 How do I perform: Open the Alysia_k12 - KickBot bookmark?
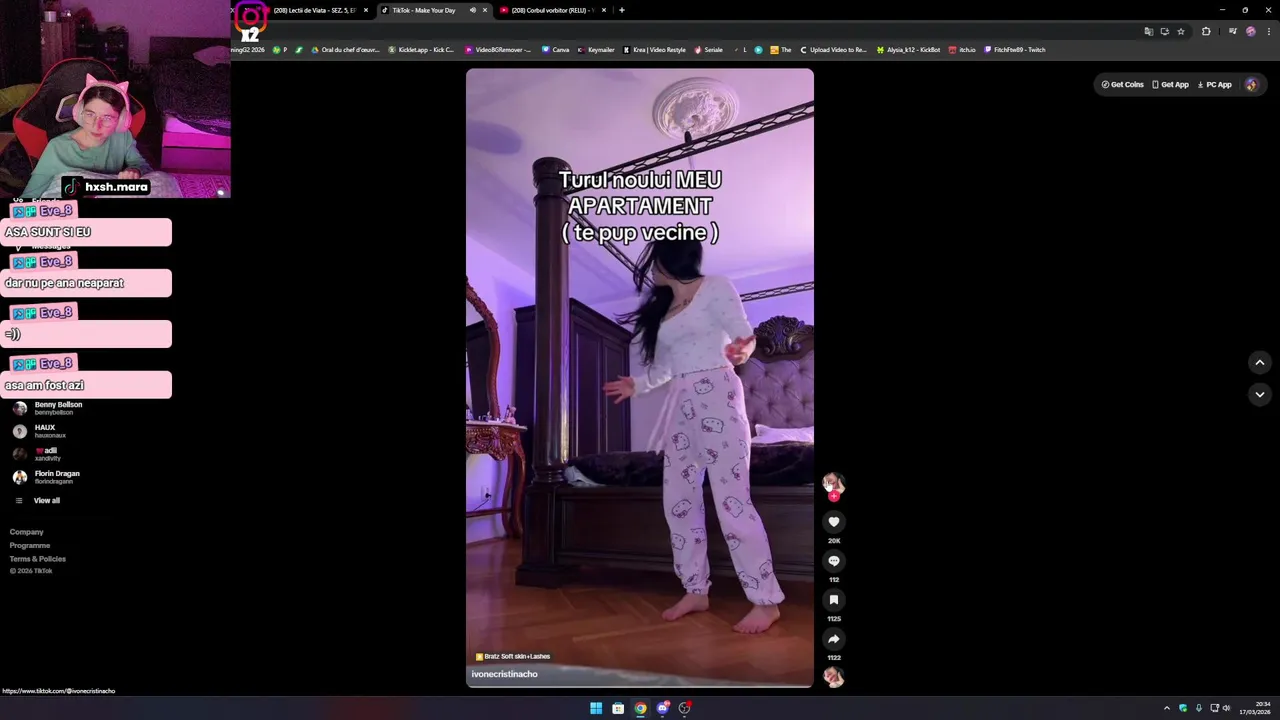tap(908, 50)
